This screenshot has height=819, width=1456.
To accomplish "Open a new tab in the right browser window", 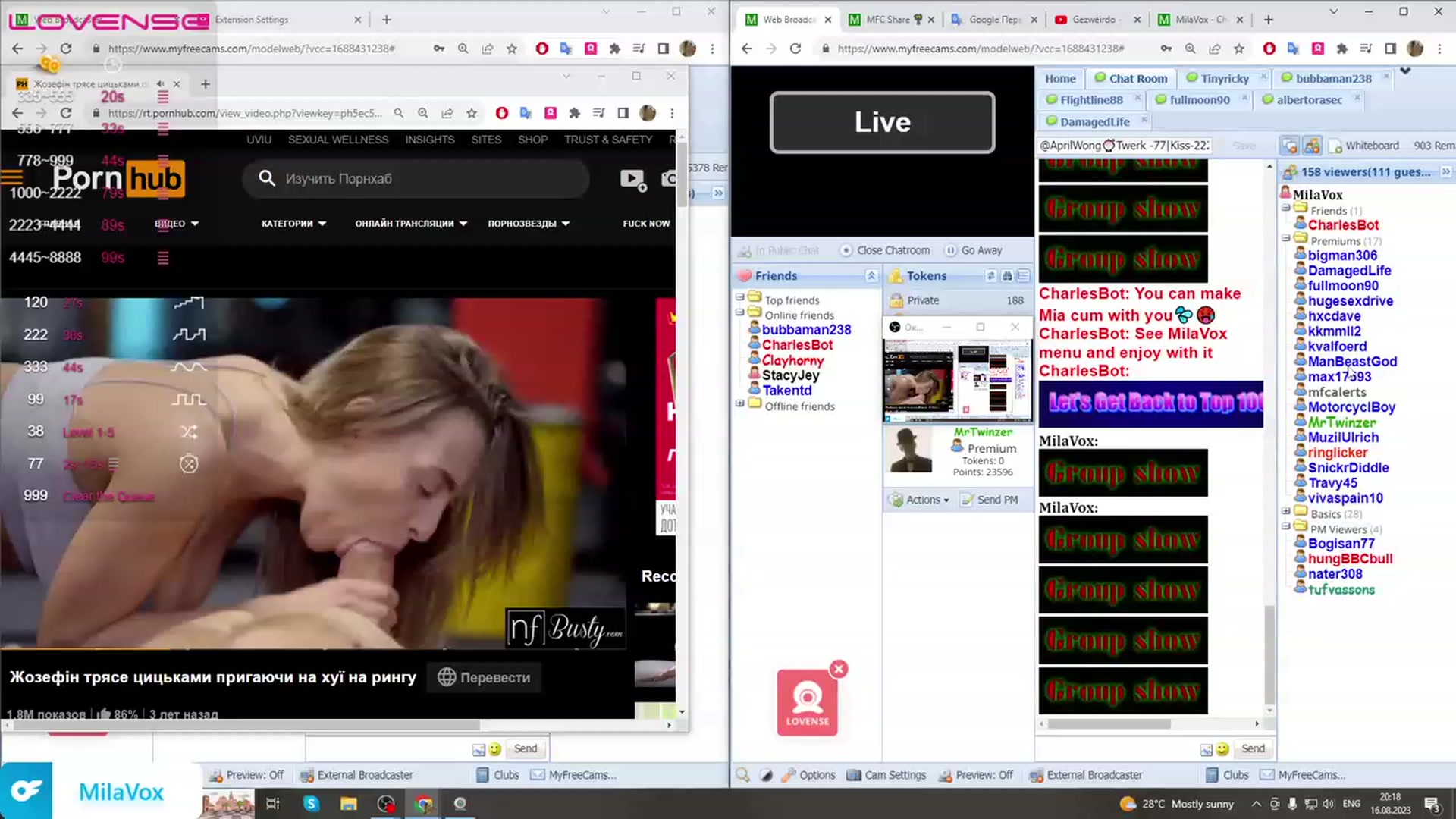I will 1269,20.
